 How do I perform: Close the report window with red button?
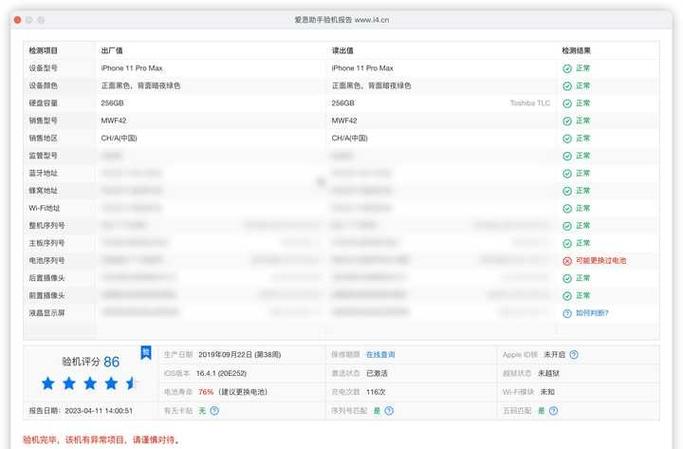point(17,20)
